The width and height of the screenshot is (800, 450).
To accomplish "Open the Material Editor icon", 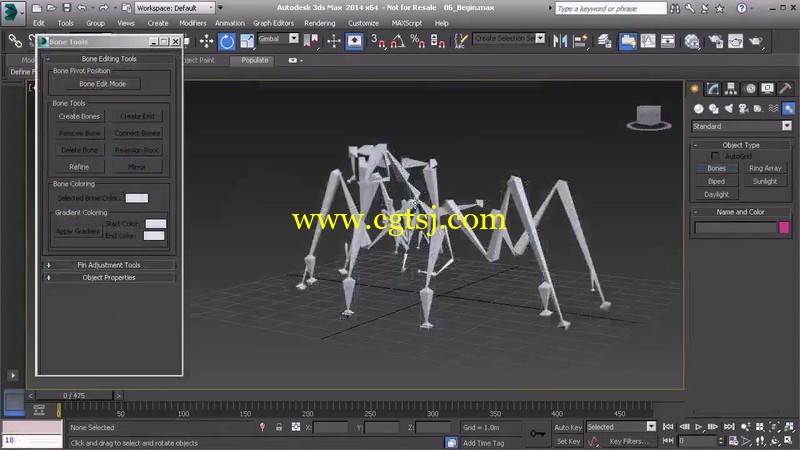I will [x=692, y=41].
